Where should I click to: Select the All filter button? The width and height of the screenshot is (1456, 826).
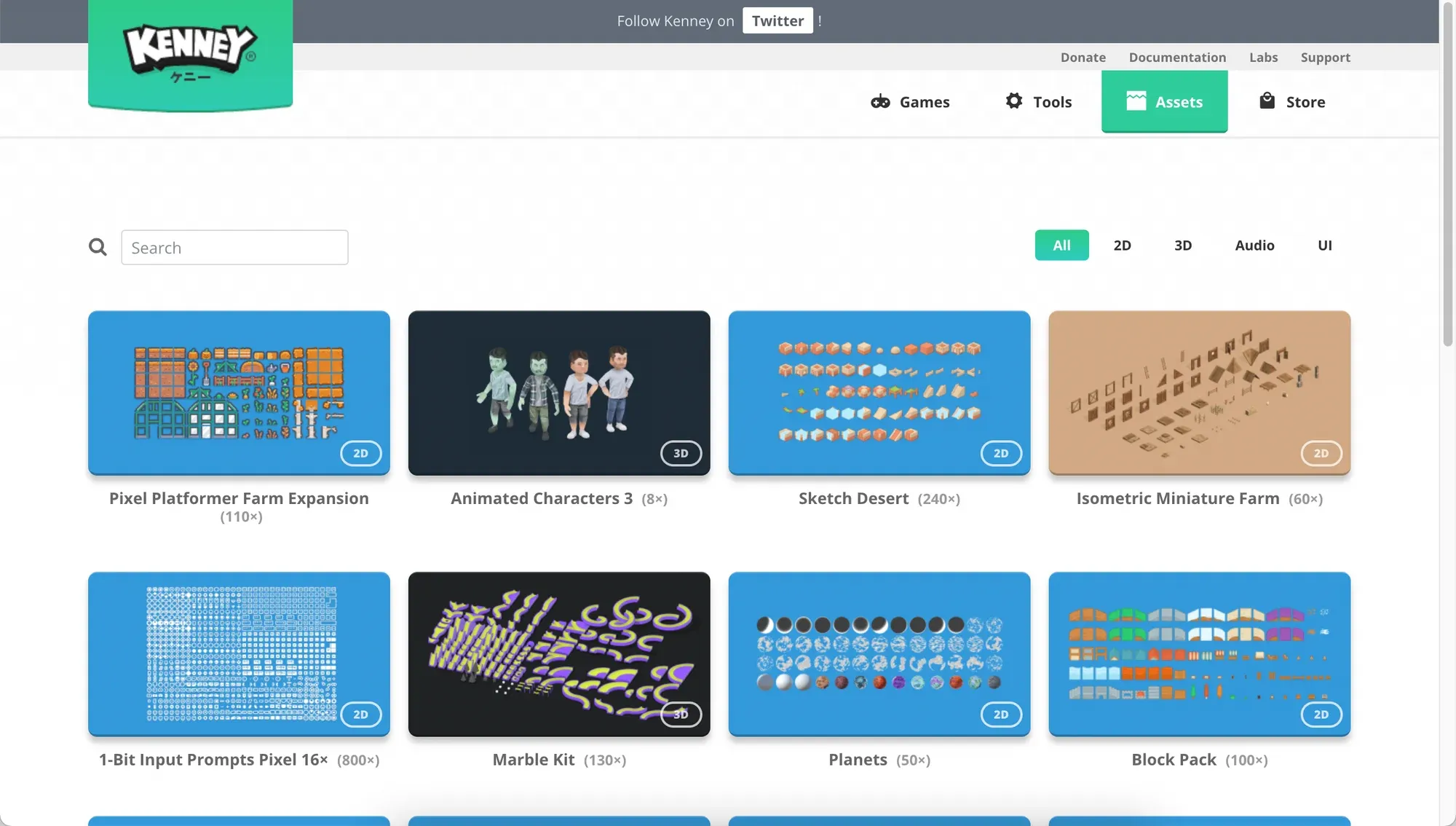click(x=1061, y=245)
